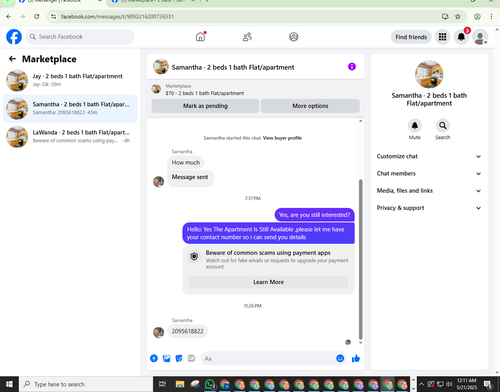This screenshot has height=392, width=500.
Task: Click the install app icon in address bar
Action: (445, 16)
